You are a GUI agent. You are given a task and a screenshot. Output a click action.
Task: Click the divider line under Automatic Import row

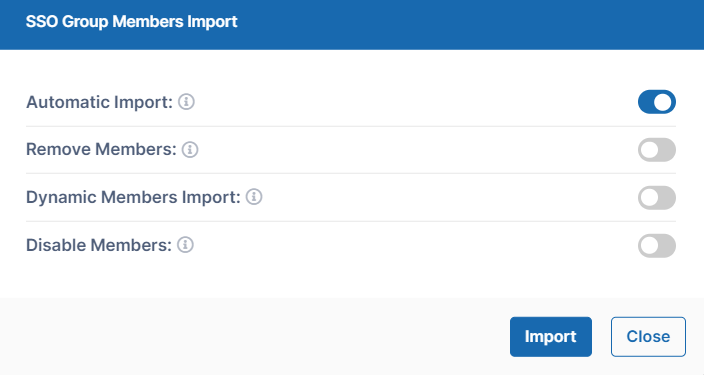(x=351, y=126)
